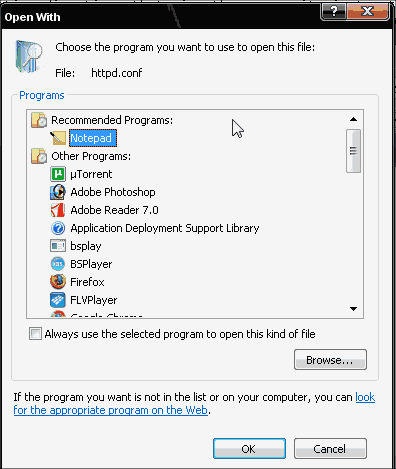The width and height of the screenshot is (396, 469).
Task: Click the bsplay program icon
Action: click(58, 246)
